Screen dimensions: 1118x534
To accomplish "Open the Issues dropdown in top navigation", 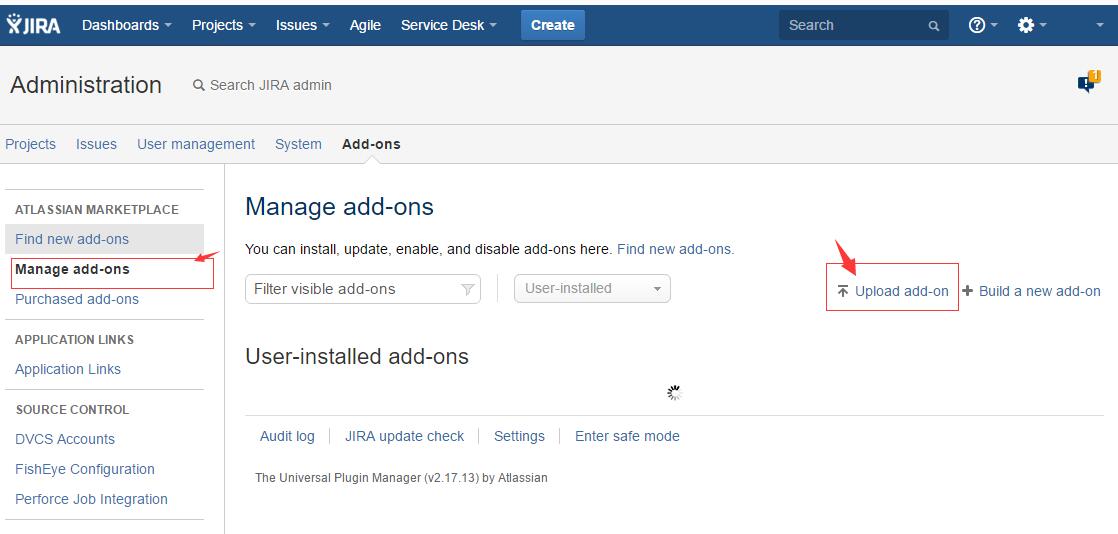I will click(303, 25).
